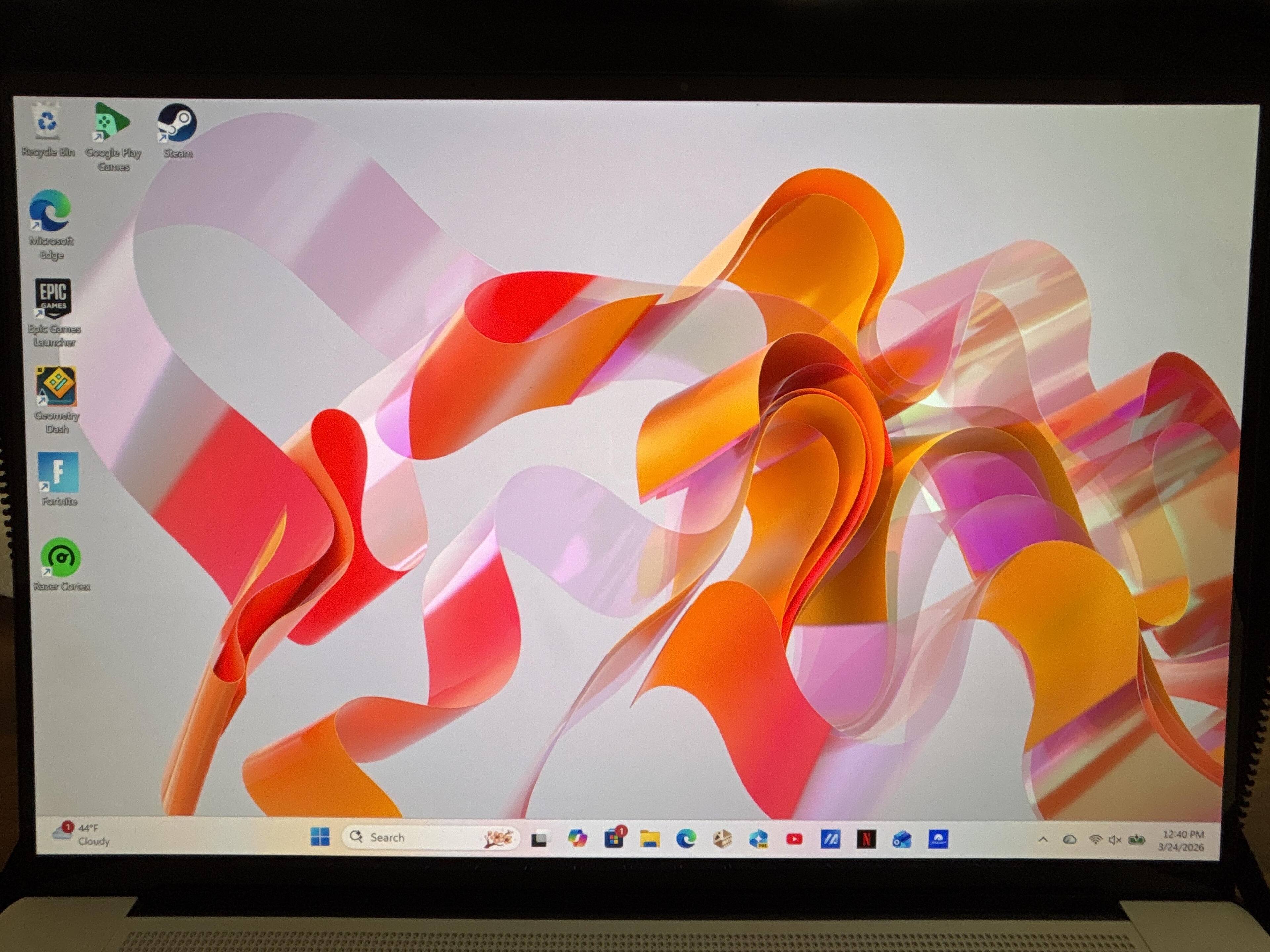Open the weather widget showing 44°F Cloudy

(x=81, y=834)
